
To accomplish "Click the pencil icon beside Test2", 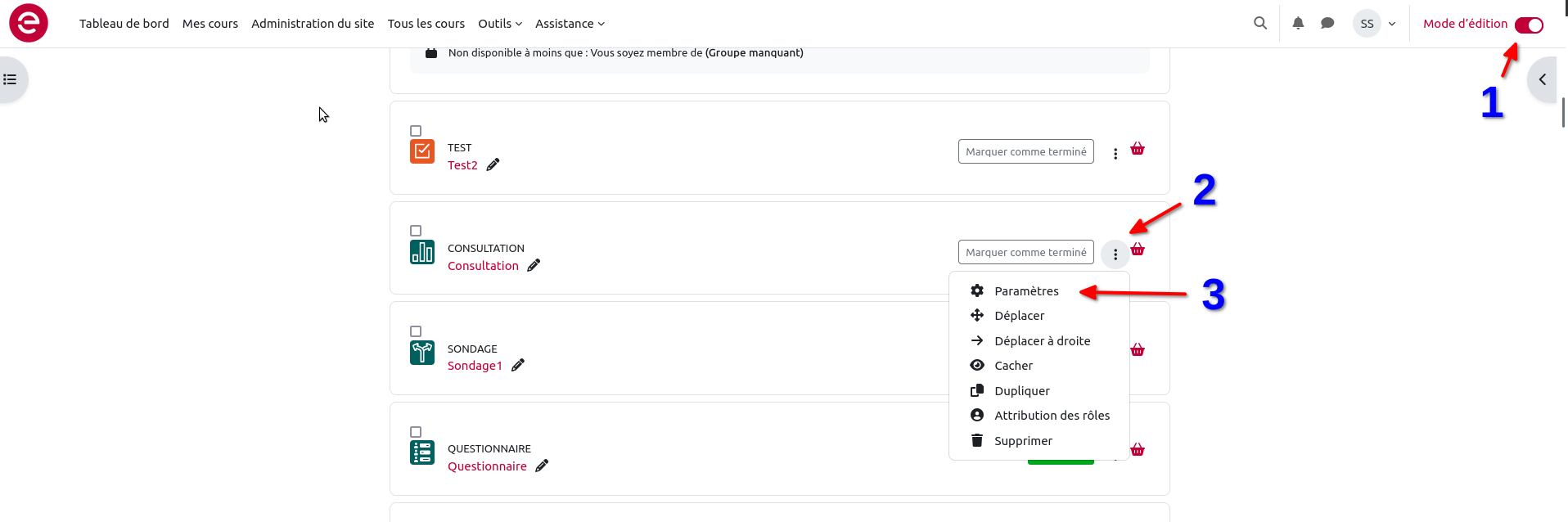I will click(493, 164).
